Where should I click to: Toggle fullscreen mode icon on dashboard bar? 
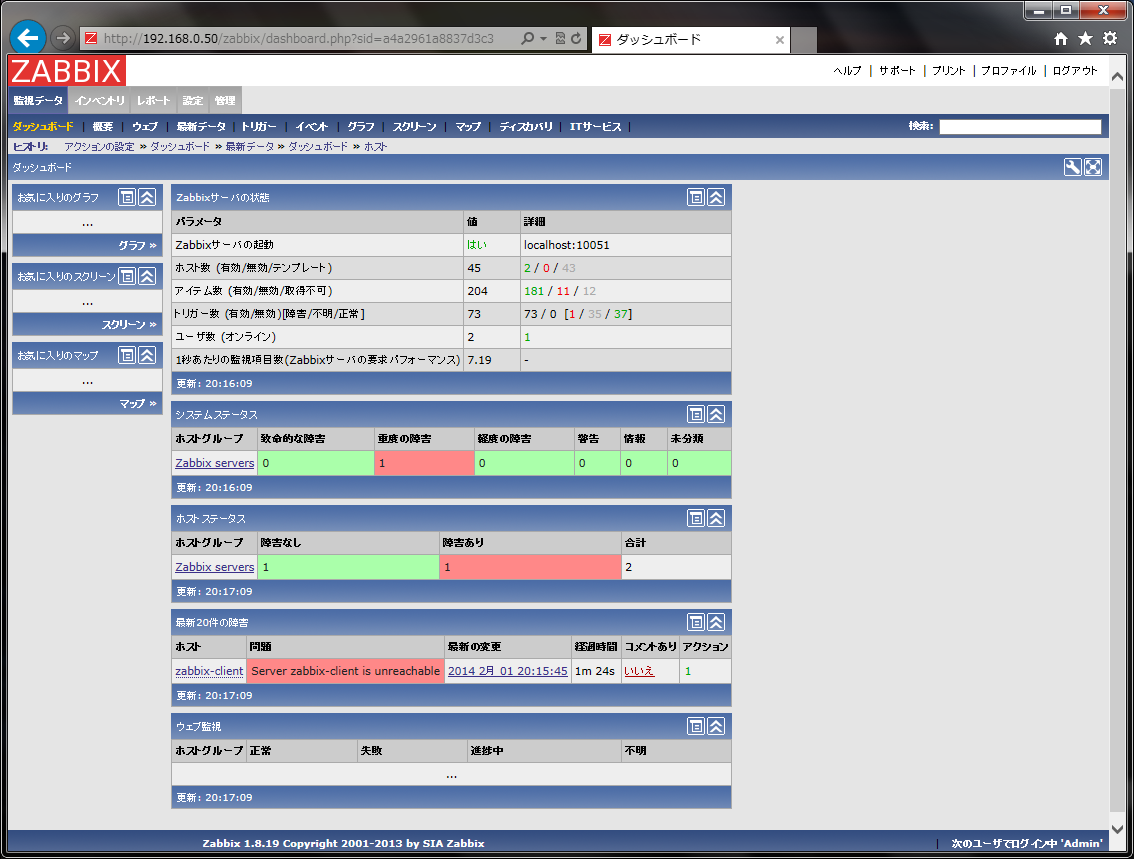click(x=1093, y=167)
